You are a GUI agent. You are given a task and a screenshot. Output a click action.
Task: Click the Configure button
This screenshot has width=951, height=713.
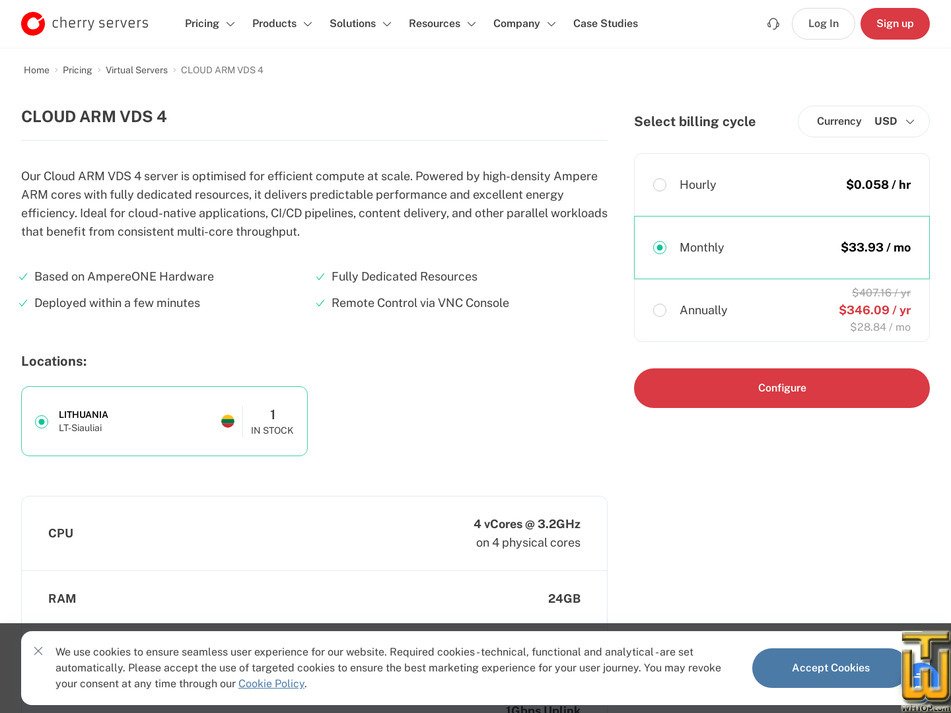click(x=781, y=388)
